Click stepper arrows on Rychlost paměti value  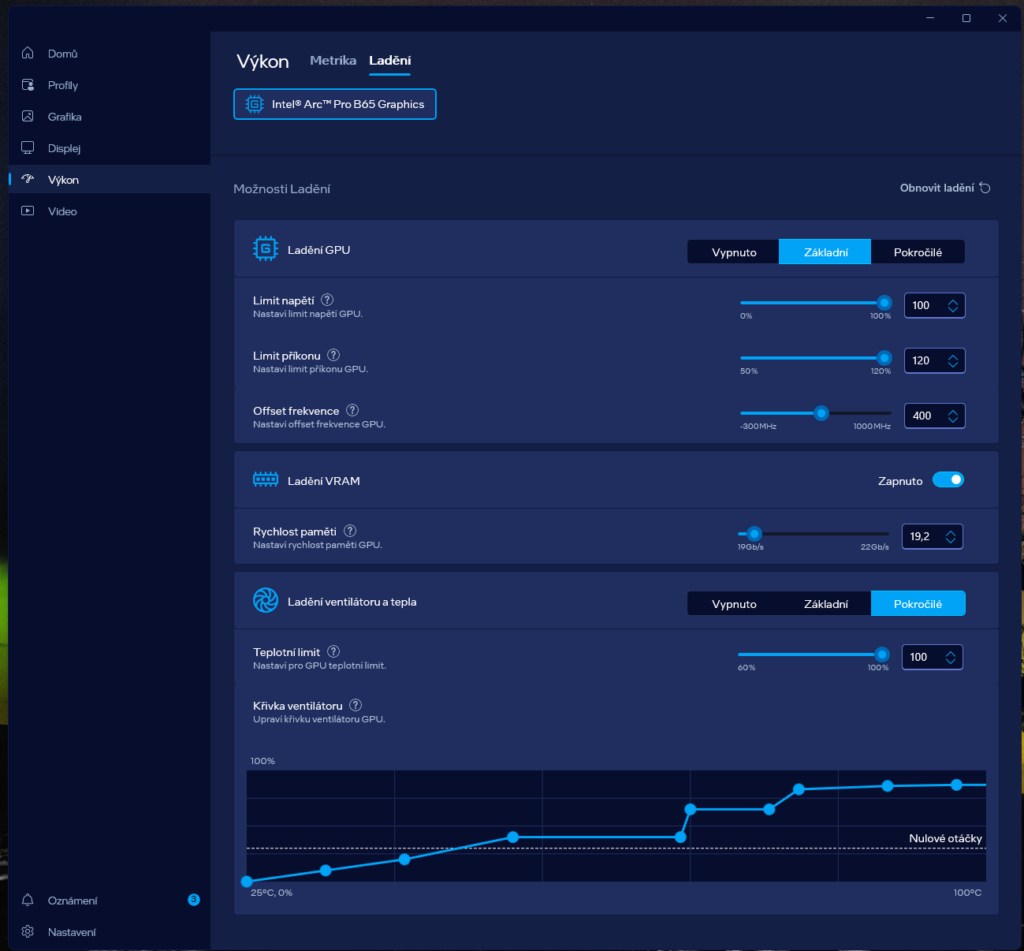point(950,537)
